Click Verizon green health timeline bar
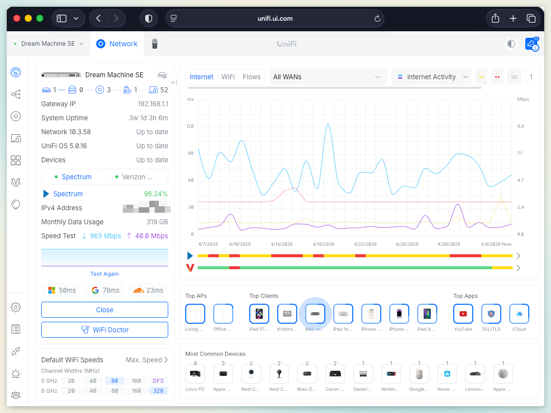 click(x=355, y=268)
